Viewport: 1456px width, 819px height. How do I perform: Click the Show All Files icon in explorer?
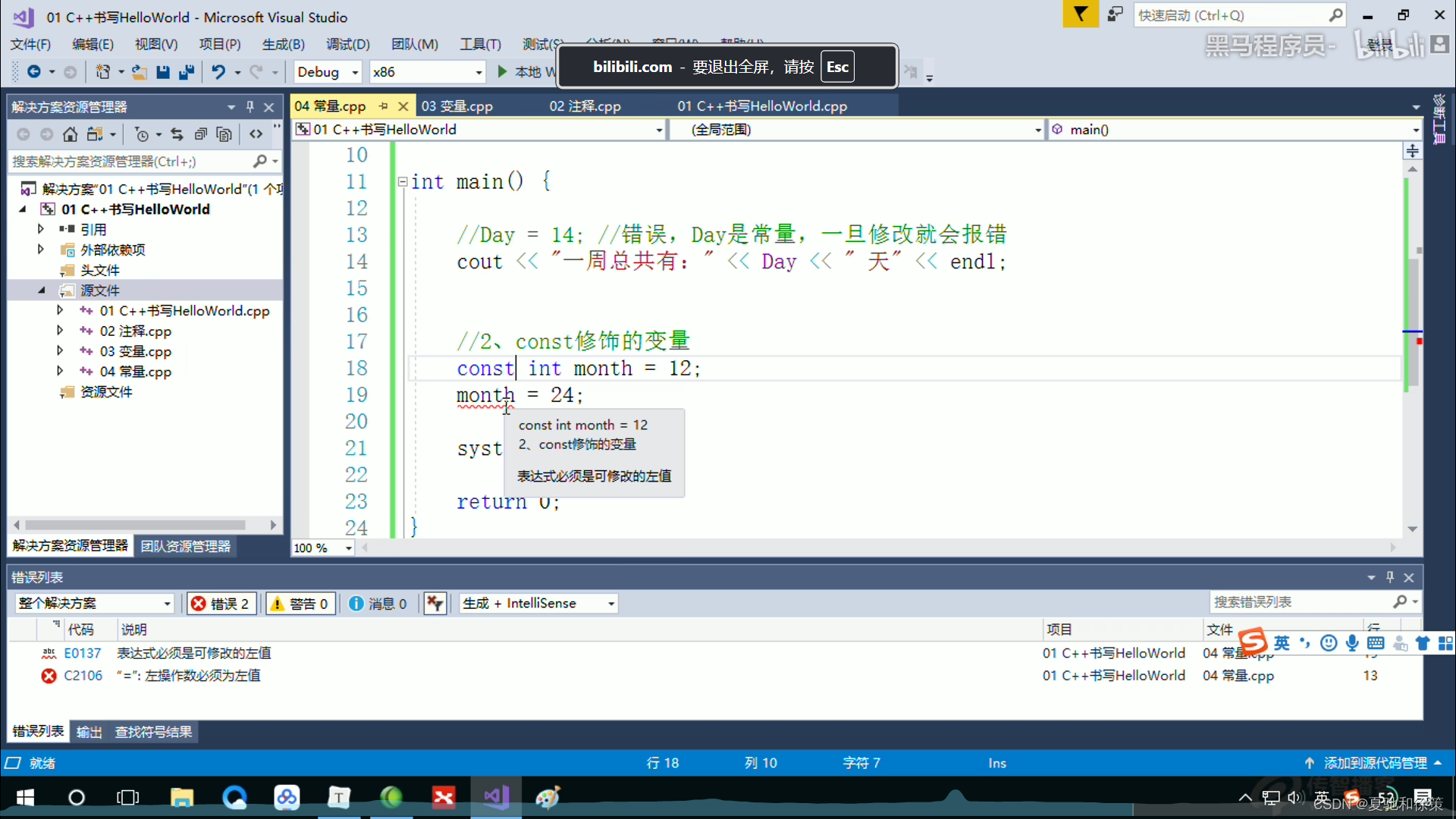224,134
